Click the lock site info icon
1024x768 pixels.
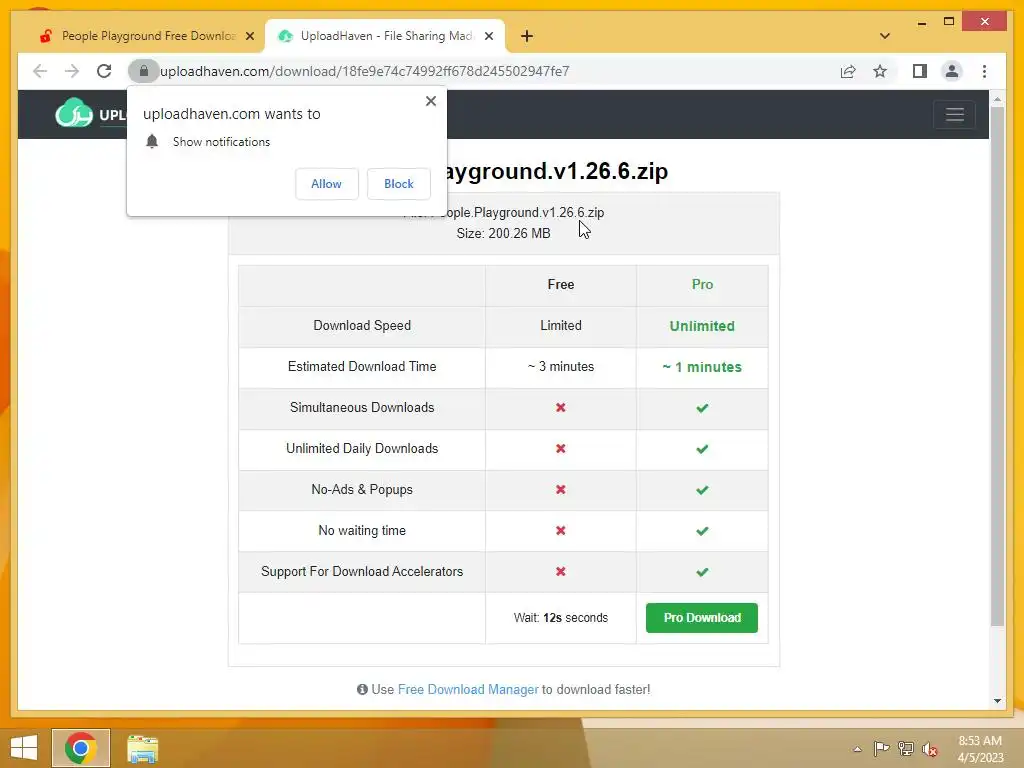coord(144,71)
